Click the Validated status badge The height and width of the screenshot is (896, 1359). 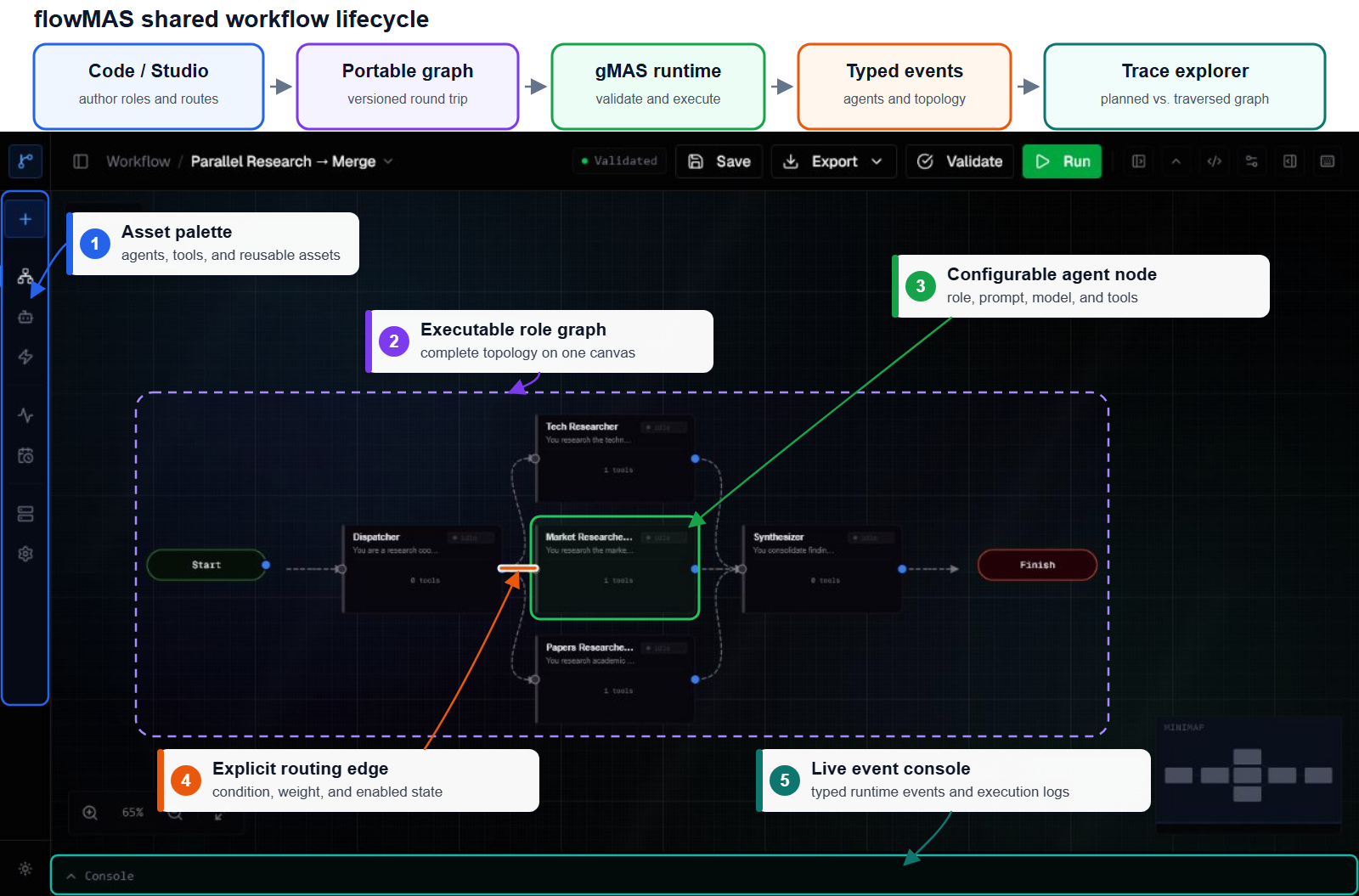click(x=619, y=161)
